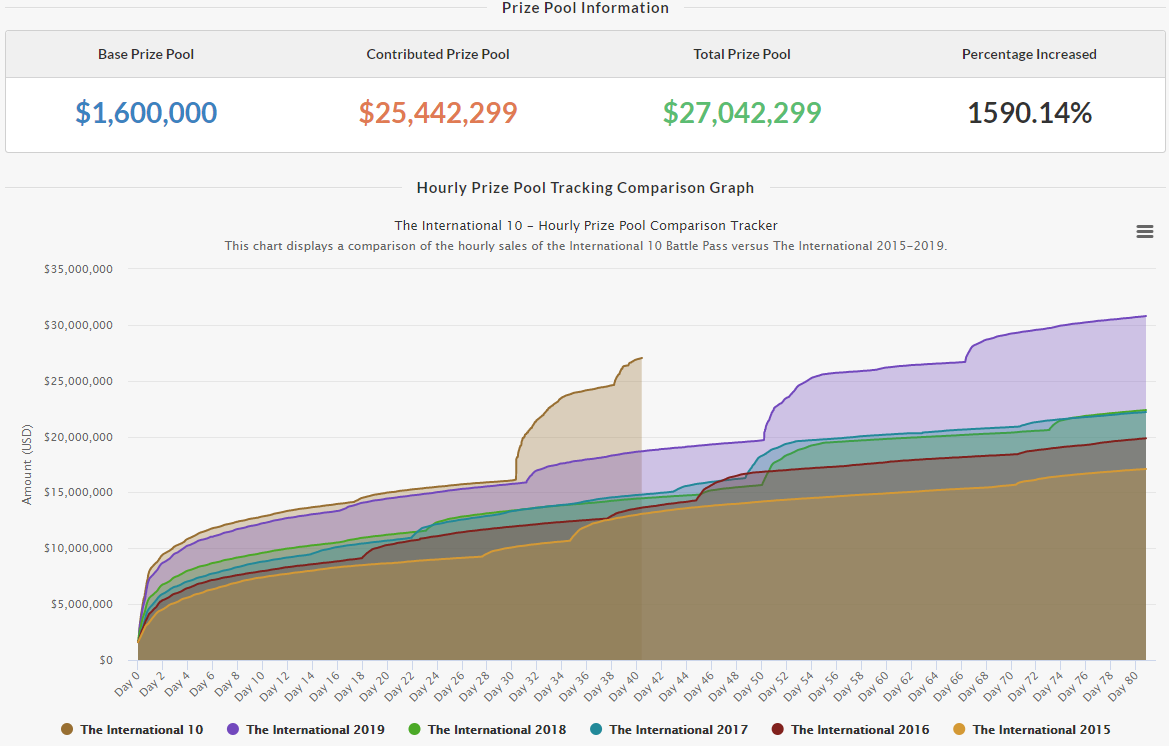Click the green International 2018 legend dot
The height and width of the screenshot is (746, 1169).
click(x=414, y=730)
